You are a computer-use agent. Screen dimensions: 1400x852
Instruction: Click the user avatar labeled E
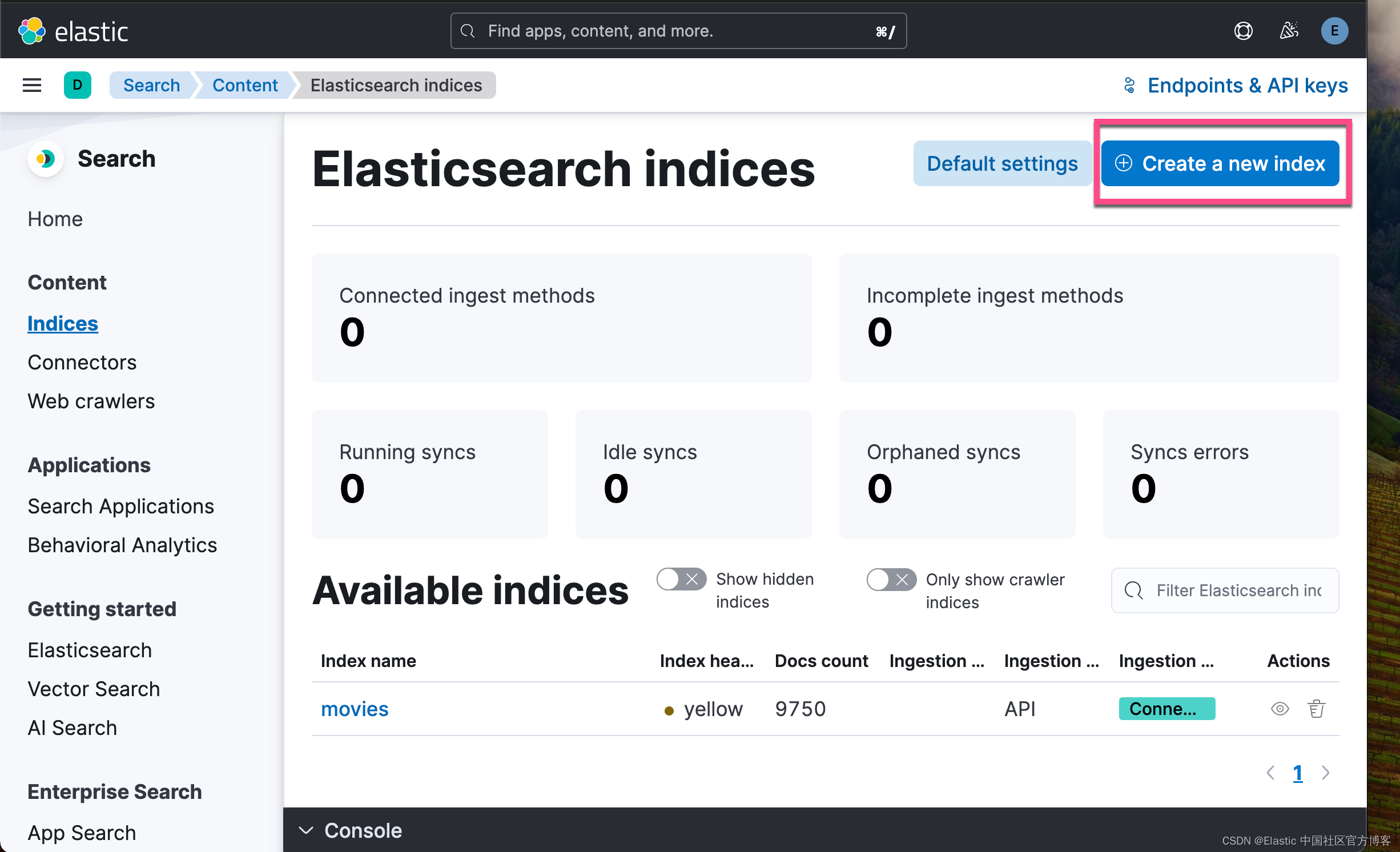(x=1334, y=30)
